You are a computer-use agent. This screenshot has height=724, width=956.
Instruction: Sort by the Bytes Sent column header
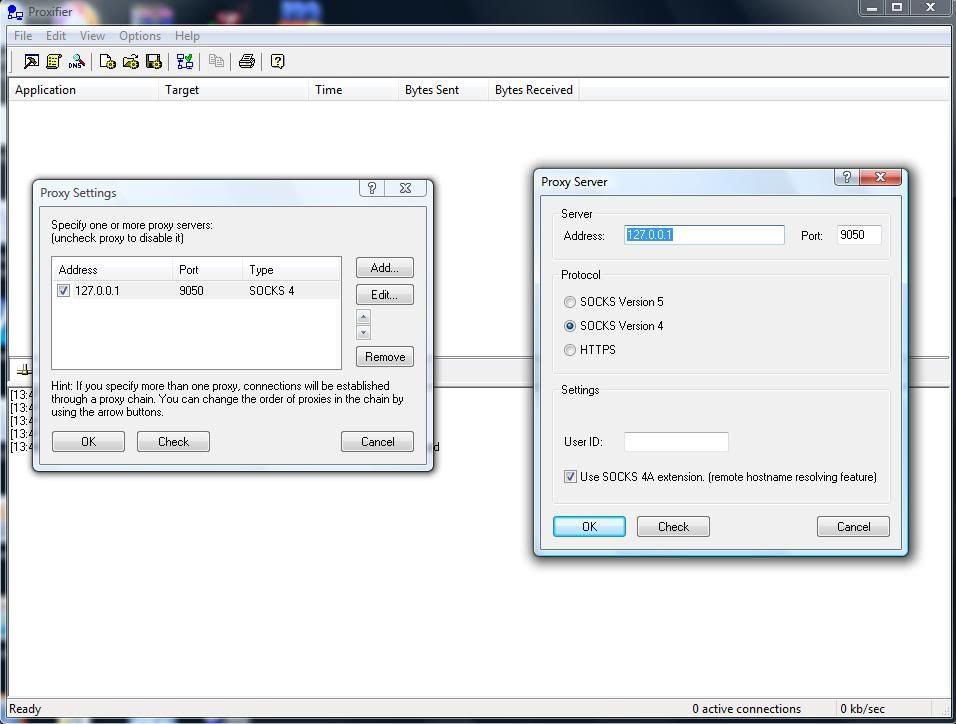[443, 90]
